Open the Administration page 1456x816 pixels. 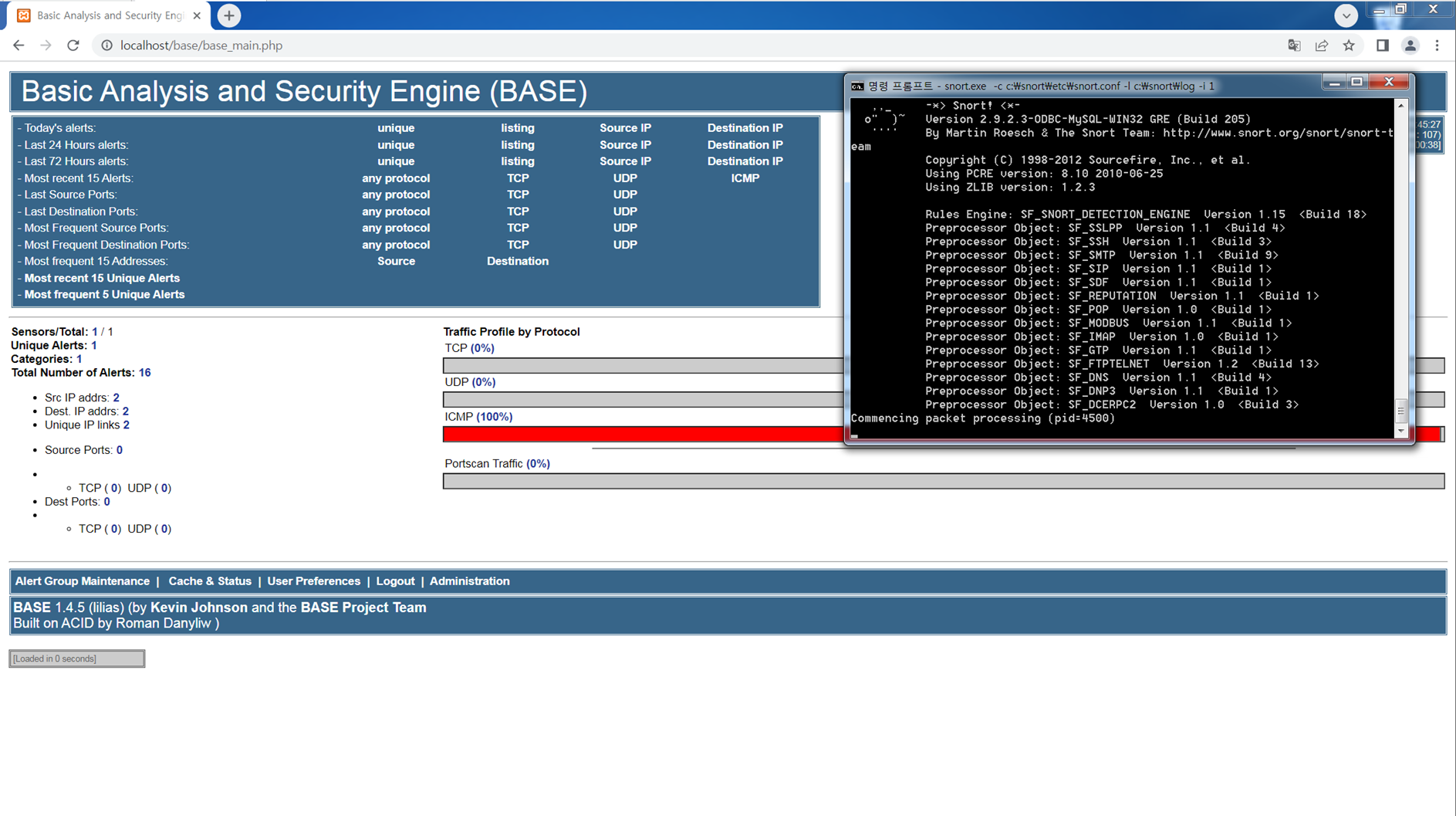pos(469,581)
